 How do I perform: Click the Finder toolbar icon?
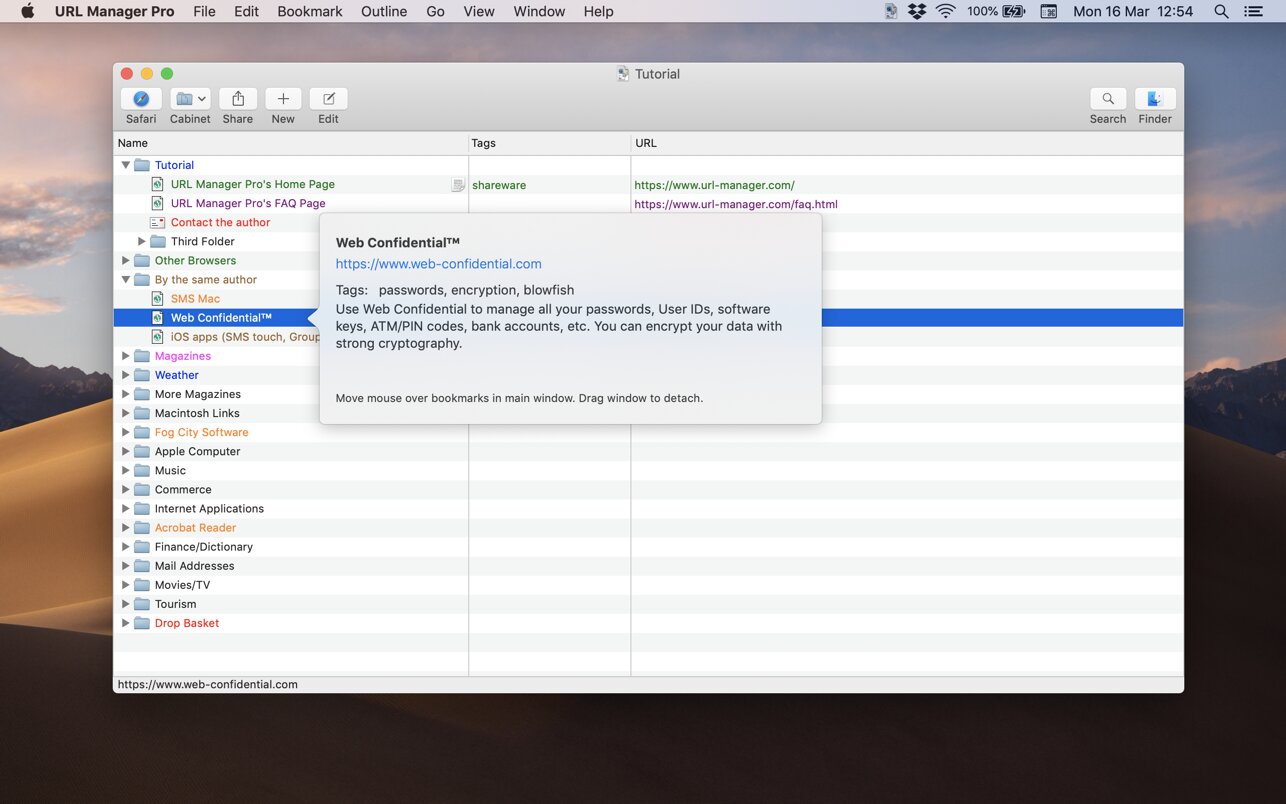click(x=1154, y=99)
